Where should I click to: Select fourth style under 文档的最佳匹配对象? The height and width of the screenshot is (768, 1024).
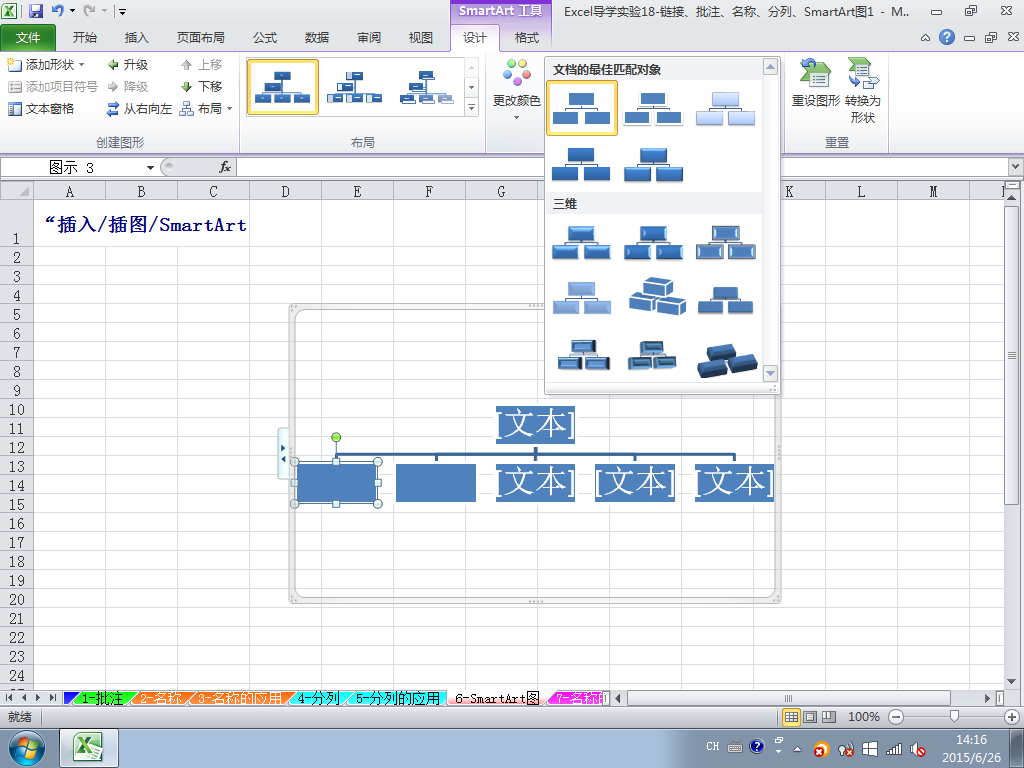click(x=581, y=163)
